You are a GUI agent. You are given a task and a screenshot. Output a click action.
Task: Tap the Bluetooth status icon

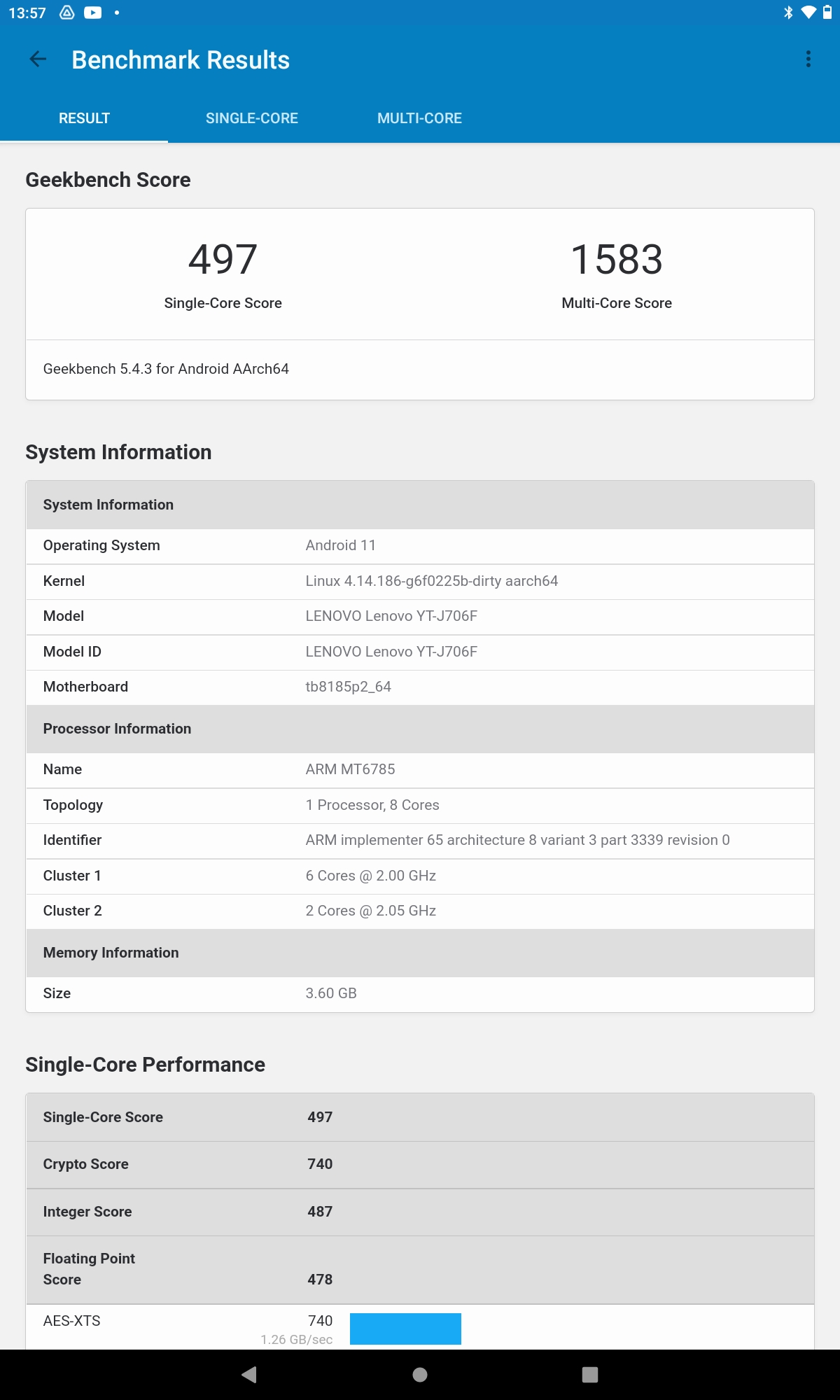pos(788,13)
